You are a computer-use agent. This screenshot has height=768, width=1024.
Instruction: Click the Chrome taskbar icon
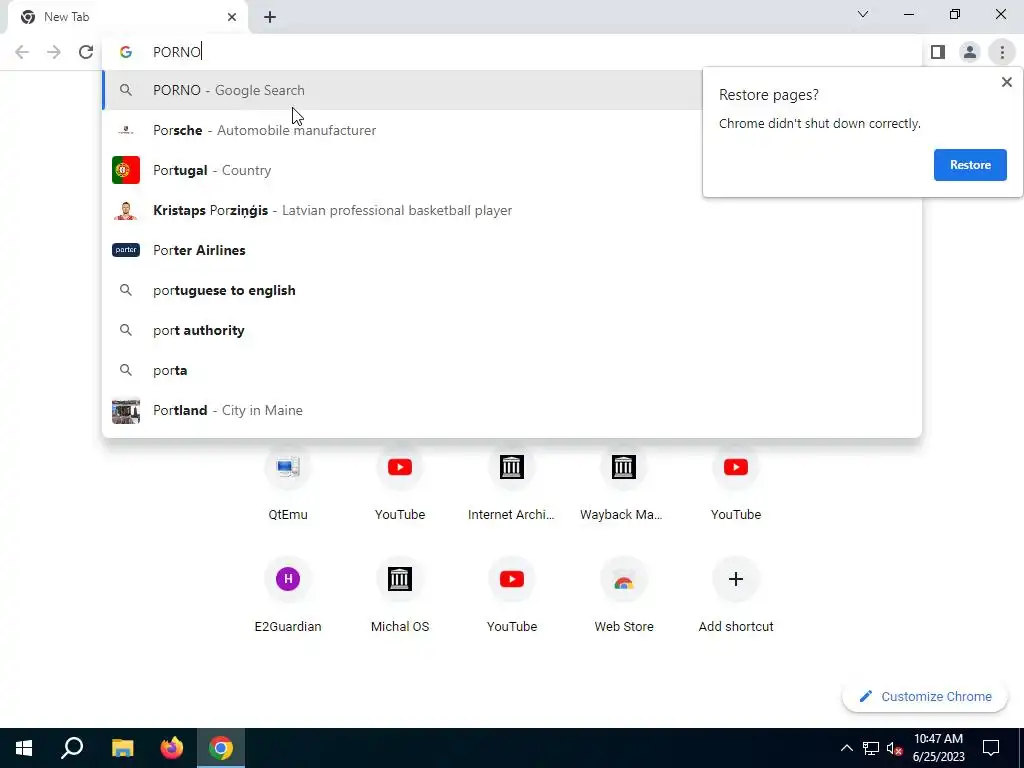click(221, 748)
